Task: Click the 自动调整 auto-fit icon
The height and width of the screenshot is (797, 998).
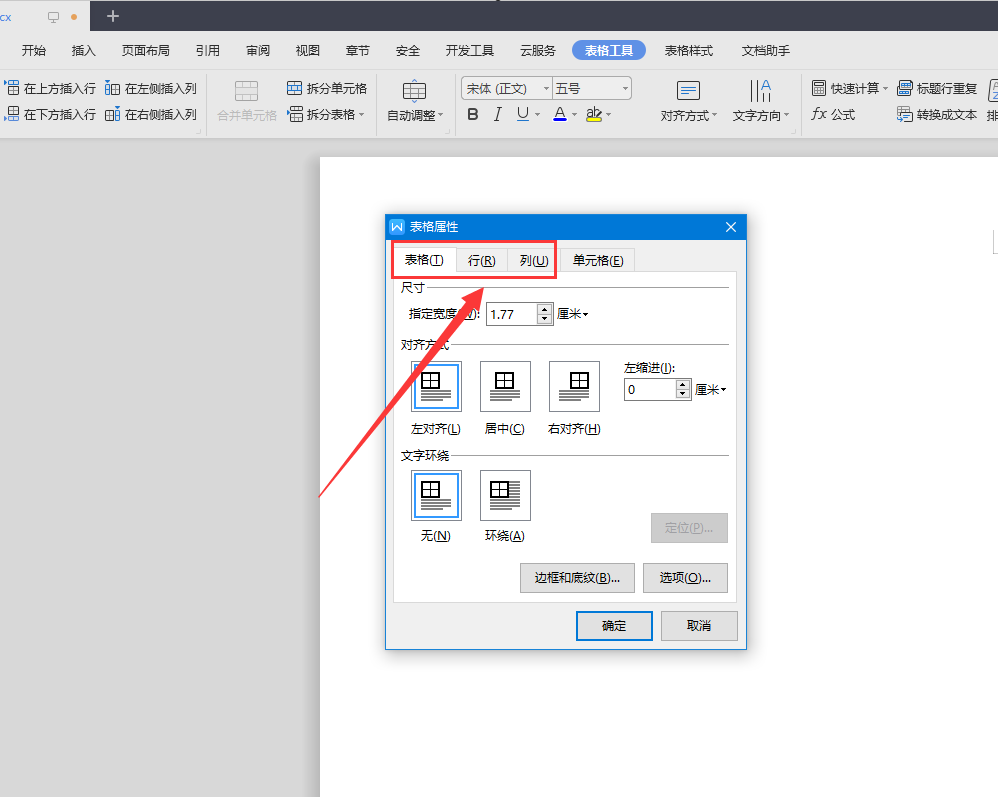Action: pos(414,91)
